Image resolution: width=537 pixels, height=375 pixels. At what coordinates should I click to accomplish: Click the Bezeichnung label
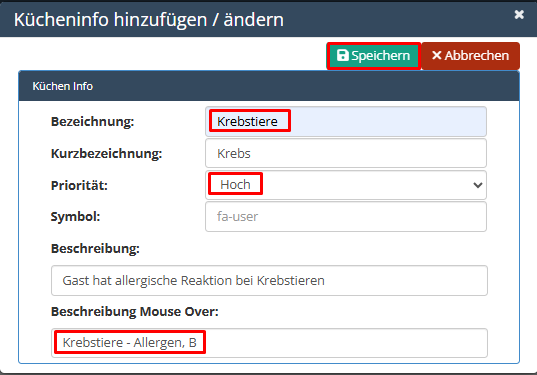click(92, 122)
